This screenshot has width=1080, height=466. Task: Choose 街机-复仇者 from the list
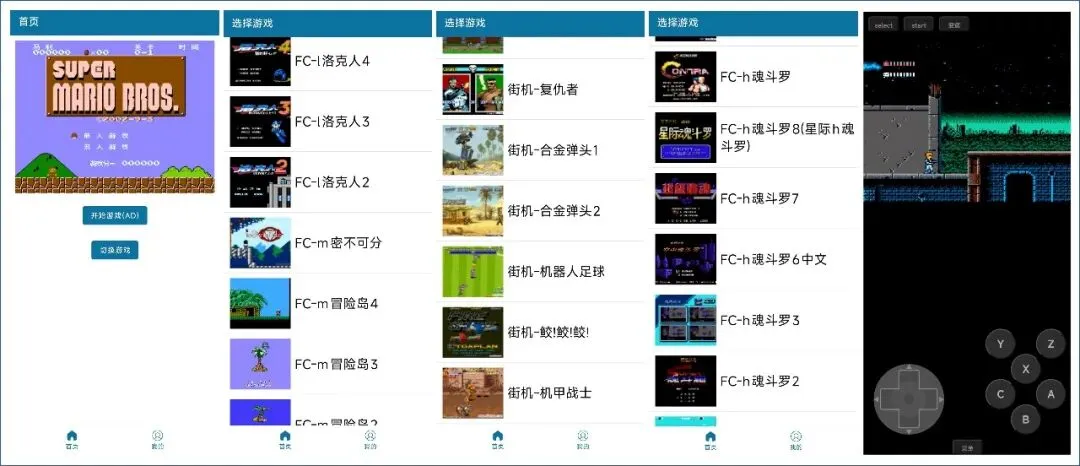pyautogui.click(x=539, y=89)
